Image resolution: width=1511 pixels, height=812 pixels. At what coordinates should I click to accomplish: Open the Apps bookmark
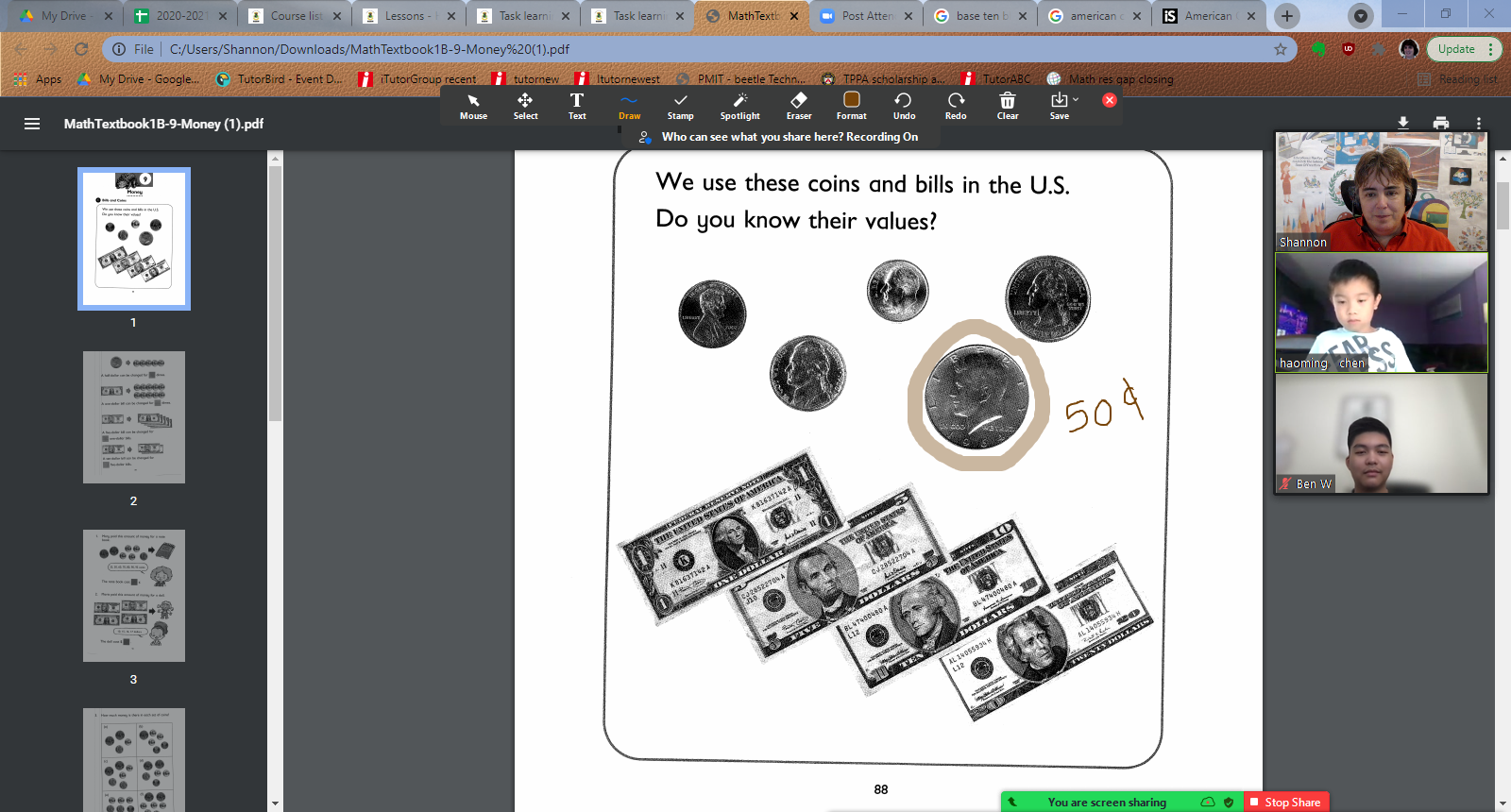pyautogui.click(x=38, y=79)
